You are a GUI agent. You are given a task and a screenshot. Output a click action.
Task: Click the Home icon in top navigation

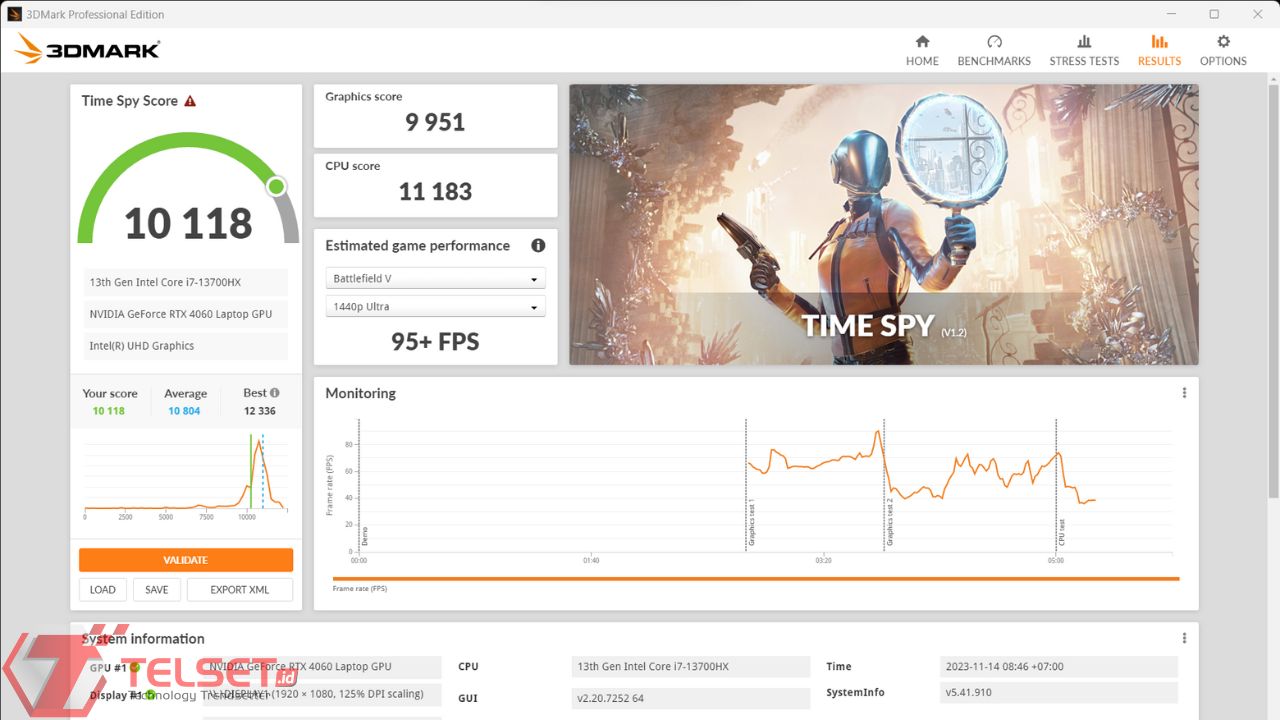coord(922,42)
